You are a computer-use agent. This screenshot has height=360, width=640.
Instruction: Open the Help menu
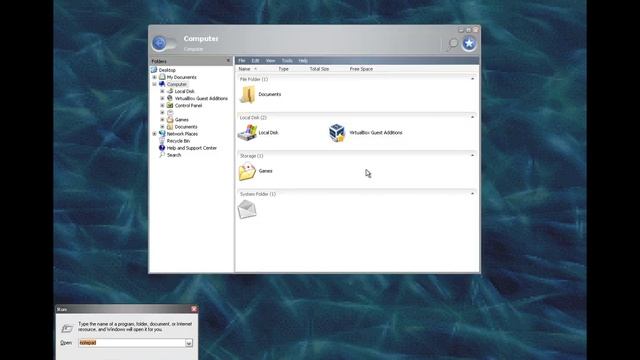coord(303,60)
